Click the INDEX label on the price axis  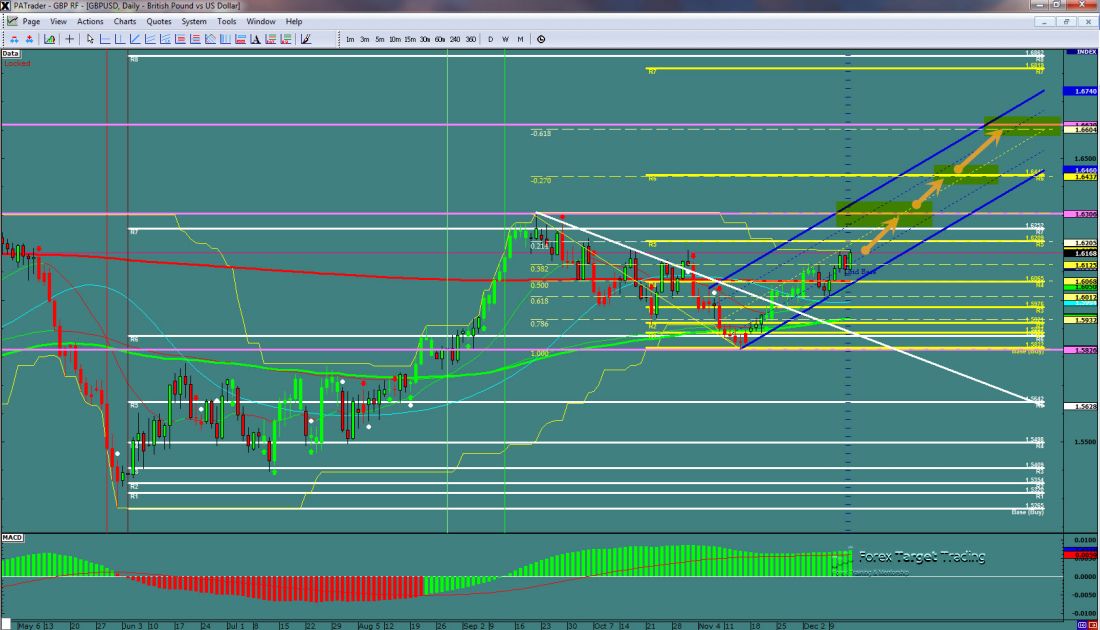click(x=1084, y=51)
